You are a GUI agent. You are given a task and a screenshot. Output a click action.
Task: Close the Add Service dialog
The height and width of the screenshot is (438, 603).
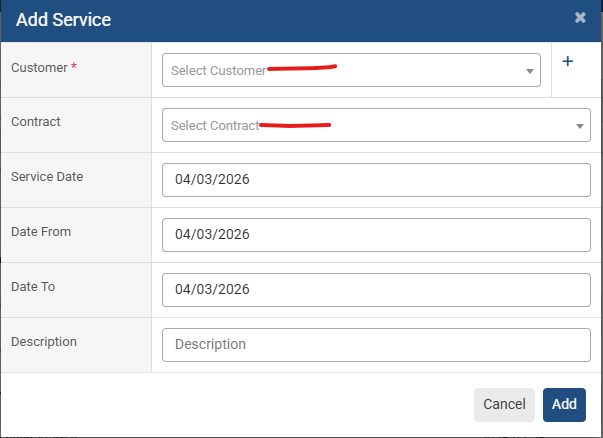coord(580,17)
